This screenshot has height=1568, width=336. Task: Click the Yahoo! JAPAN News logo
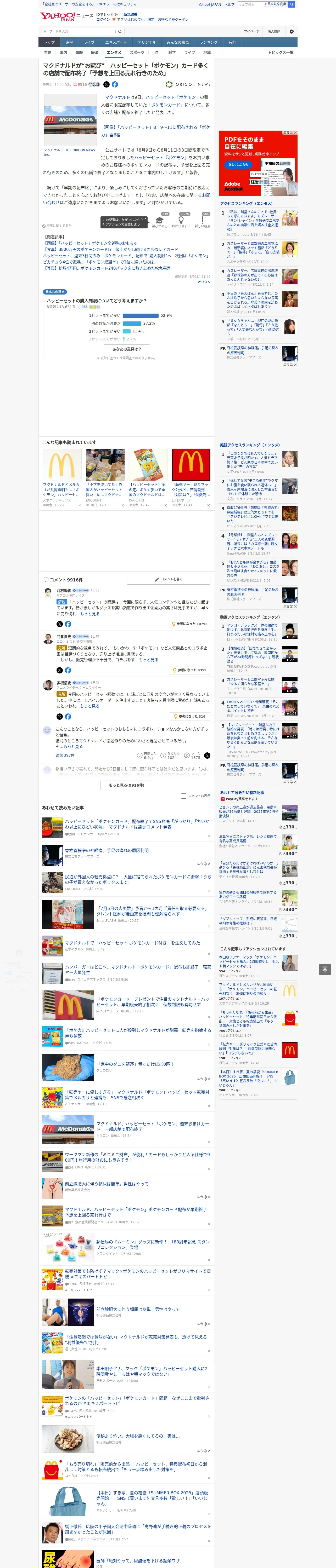[x=66, y=16]
